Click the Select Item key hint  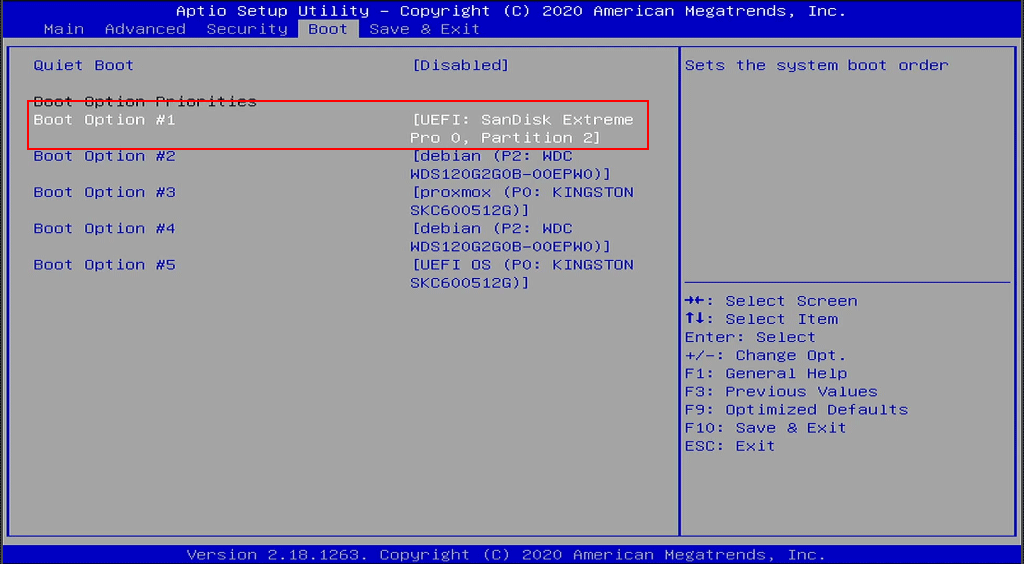tap(761, 320)
